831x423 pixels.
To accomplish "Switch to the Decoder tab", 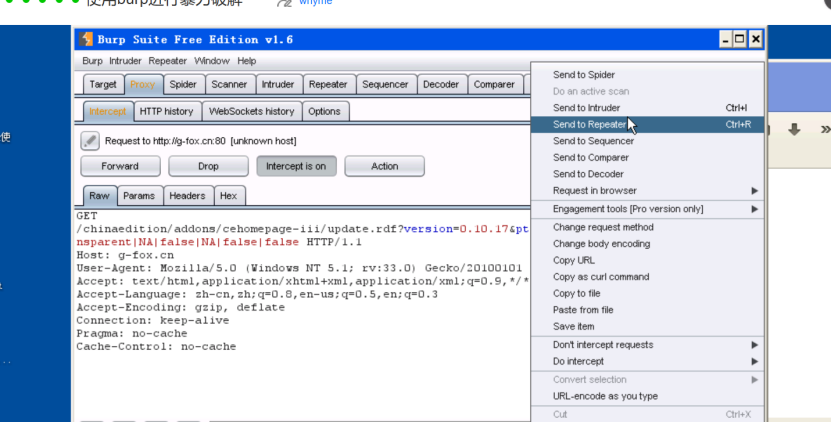I will point(441,84).
